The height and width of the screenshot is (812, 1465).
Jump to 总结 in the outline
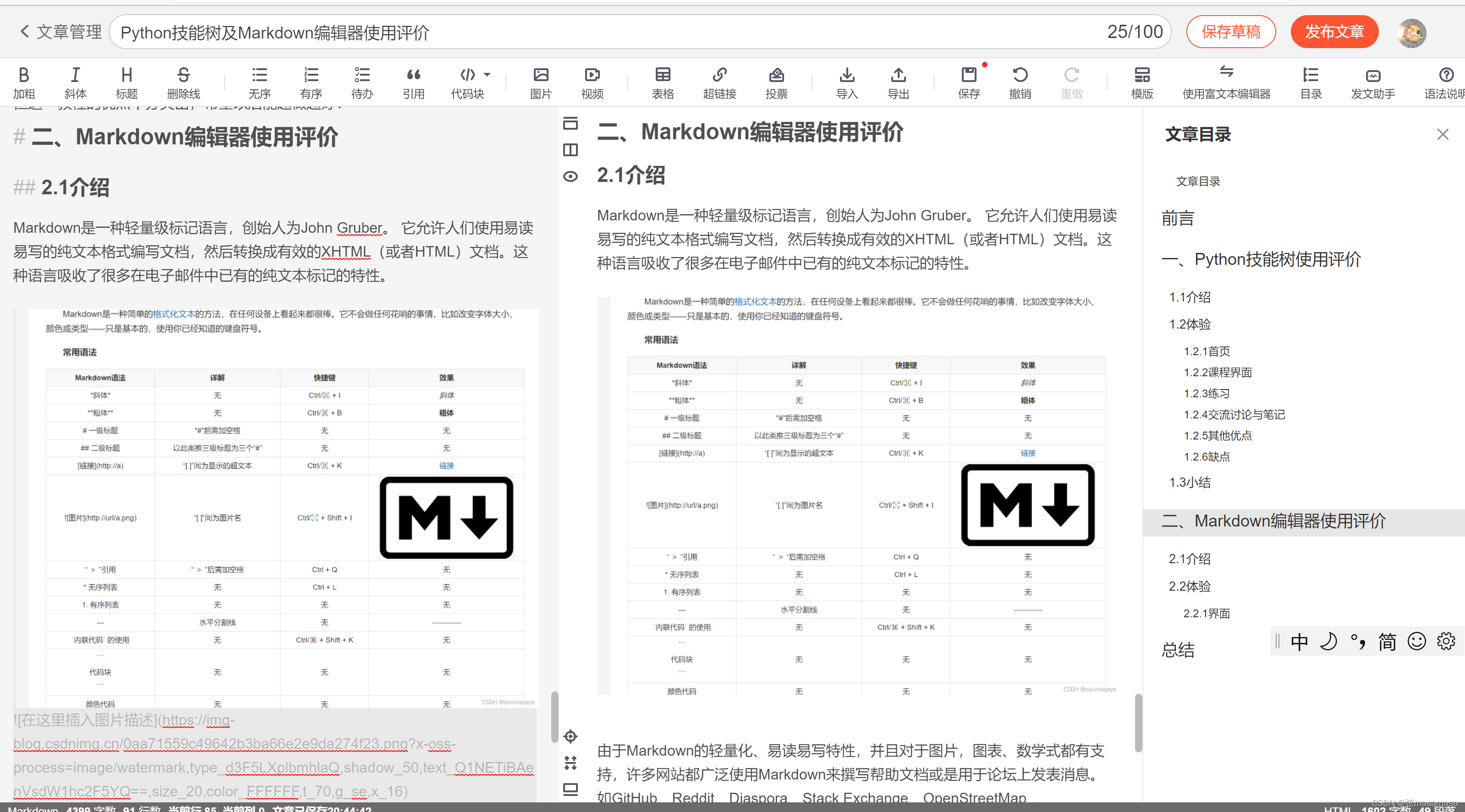coord(1177,650)
